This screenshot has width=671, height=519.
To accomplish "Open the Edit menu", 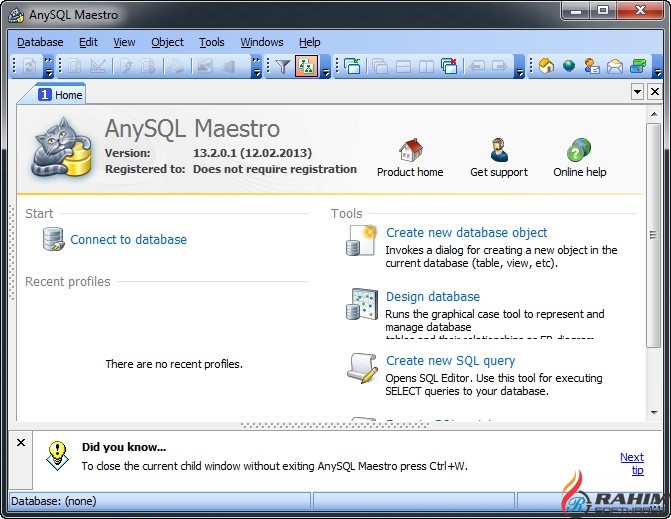I will (88, 42).
